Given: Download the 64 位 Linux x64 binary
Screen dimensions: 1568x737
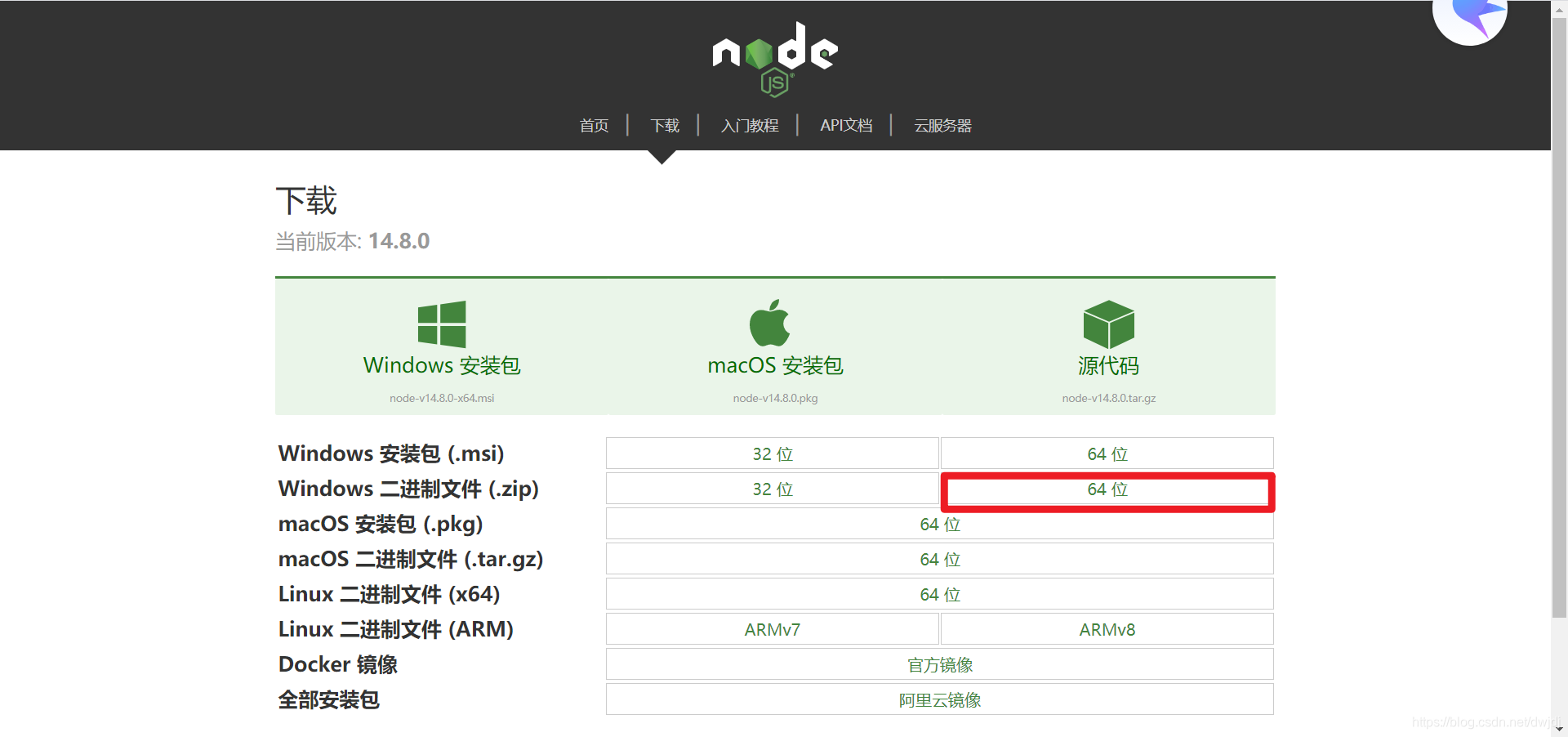Looking at the screenshot, I should (940, 594).
